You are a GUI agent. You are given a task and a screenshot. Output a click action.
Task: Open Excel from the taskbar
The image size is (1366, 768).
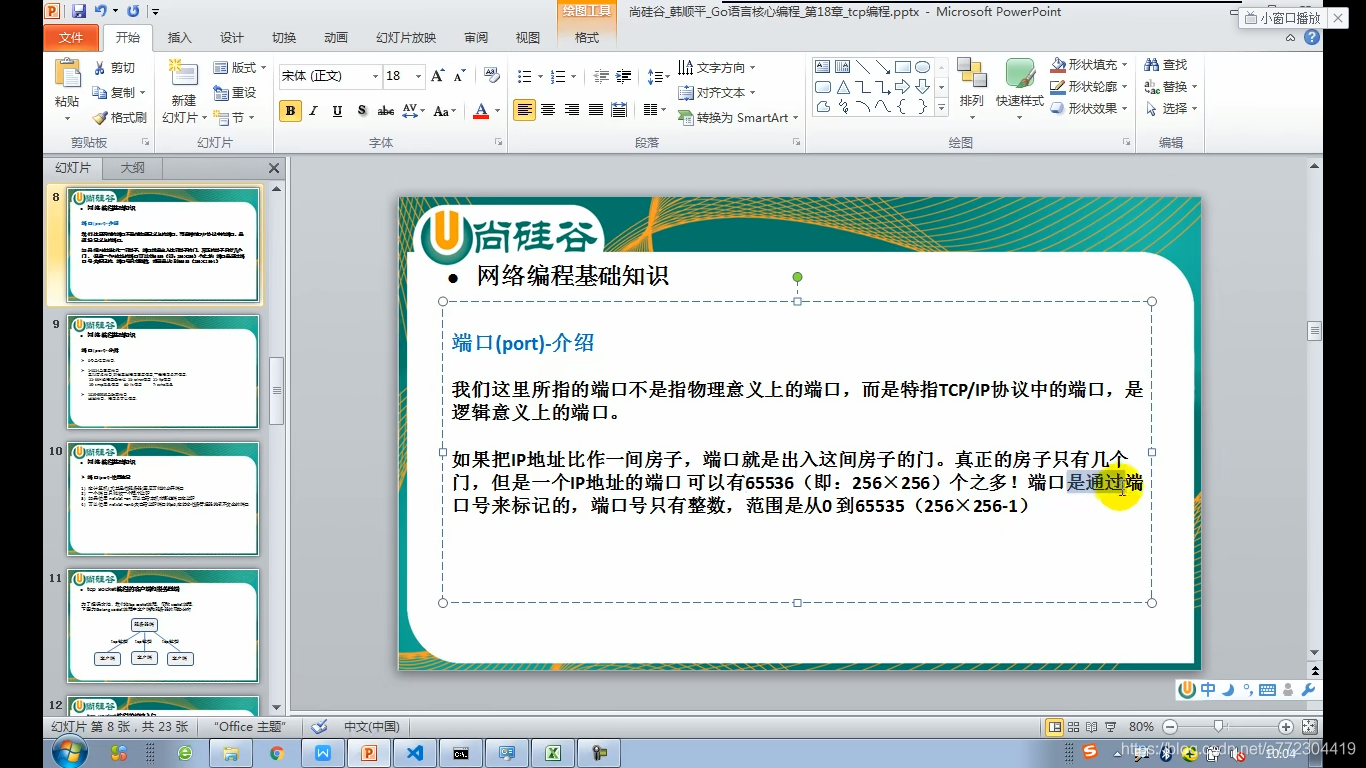(x=552, y=753)
